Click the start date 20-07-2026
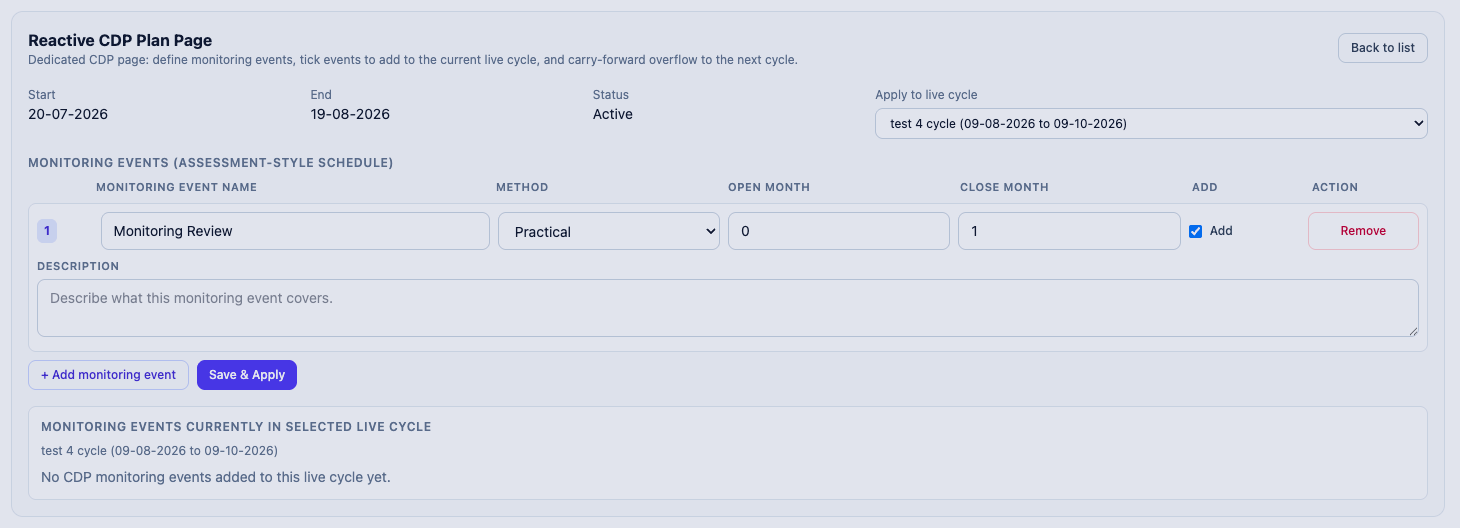1460x528 pixels. coord(68,114)
